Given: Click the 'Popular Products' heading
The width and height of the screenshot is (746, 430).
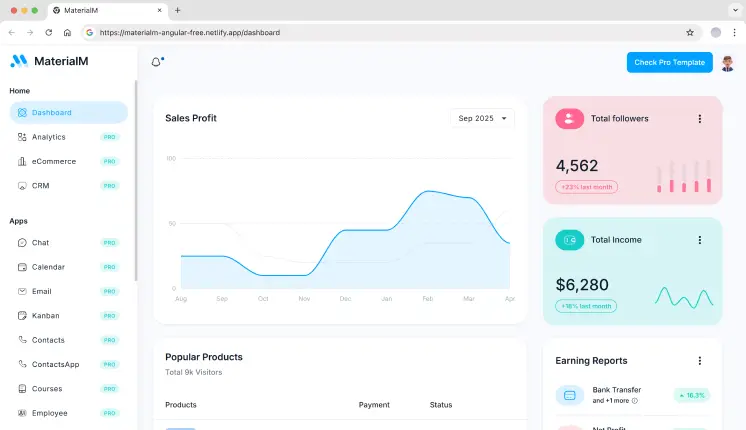Looking at the screenshot, I should pos(204,357).
